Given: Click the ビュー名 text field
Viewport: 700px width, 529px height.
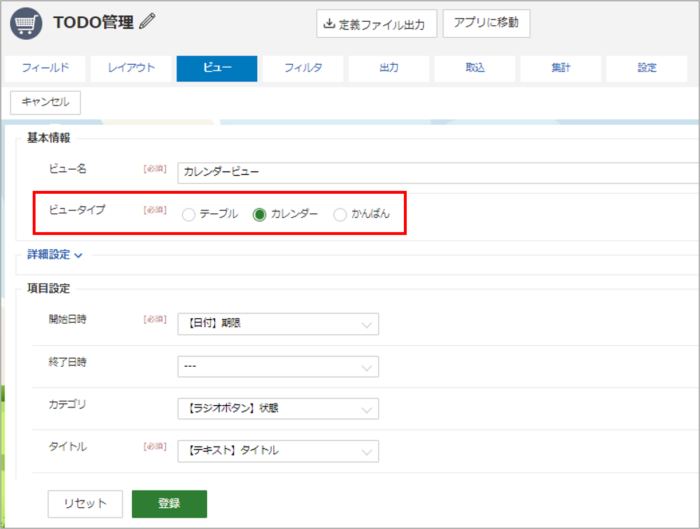Looking at the screenshot, I should [438, 173].
